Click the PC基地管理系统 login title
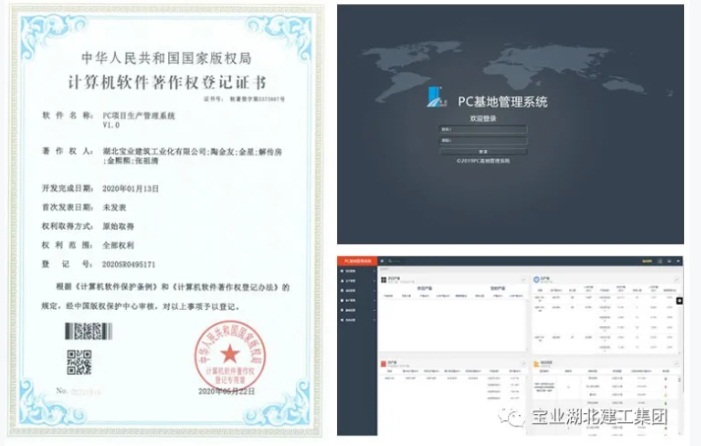The width and height of the screenshot is (701, 446). coord(503,101)
